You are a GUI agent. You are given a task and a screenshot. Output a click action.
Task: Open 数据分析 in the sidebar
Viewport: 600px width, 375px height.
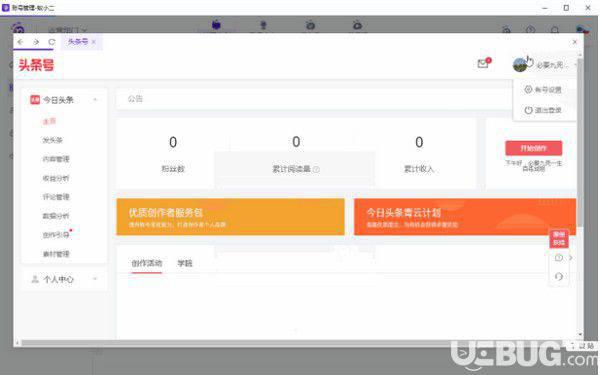pos(56,216)
